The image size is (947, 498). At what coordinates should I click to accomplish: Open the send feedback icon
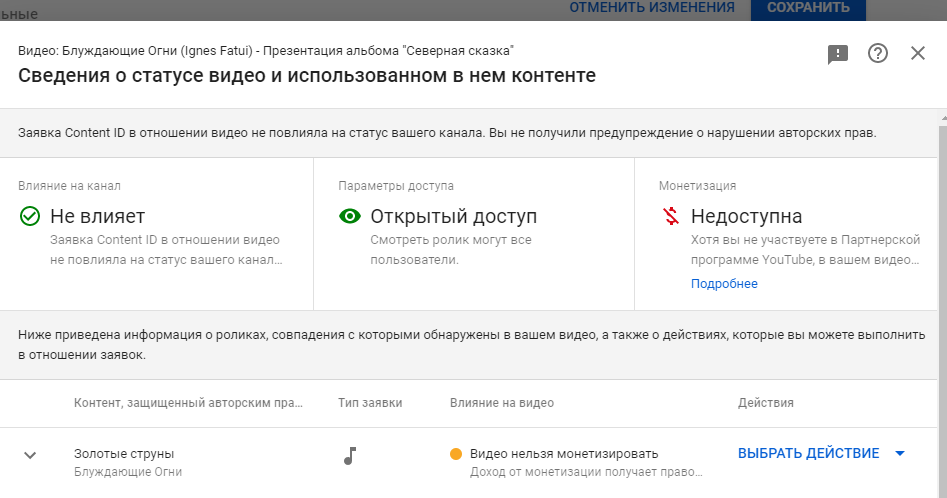click(838, 54)
